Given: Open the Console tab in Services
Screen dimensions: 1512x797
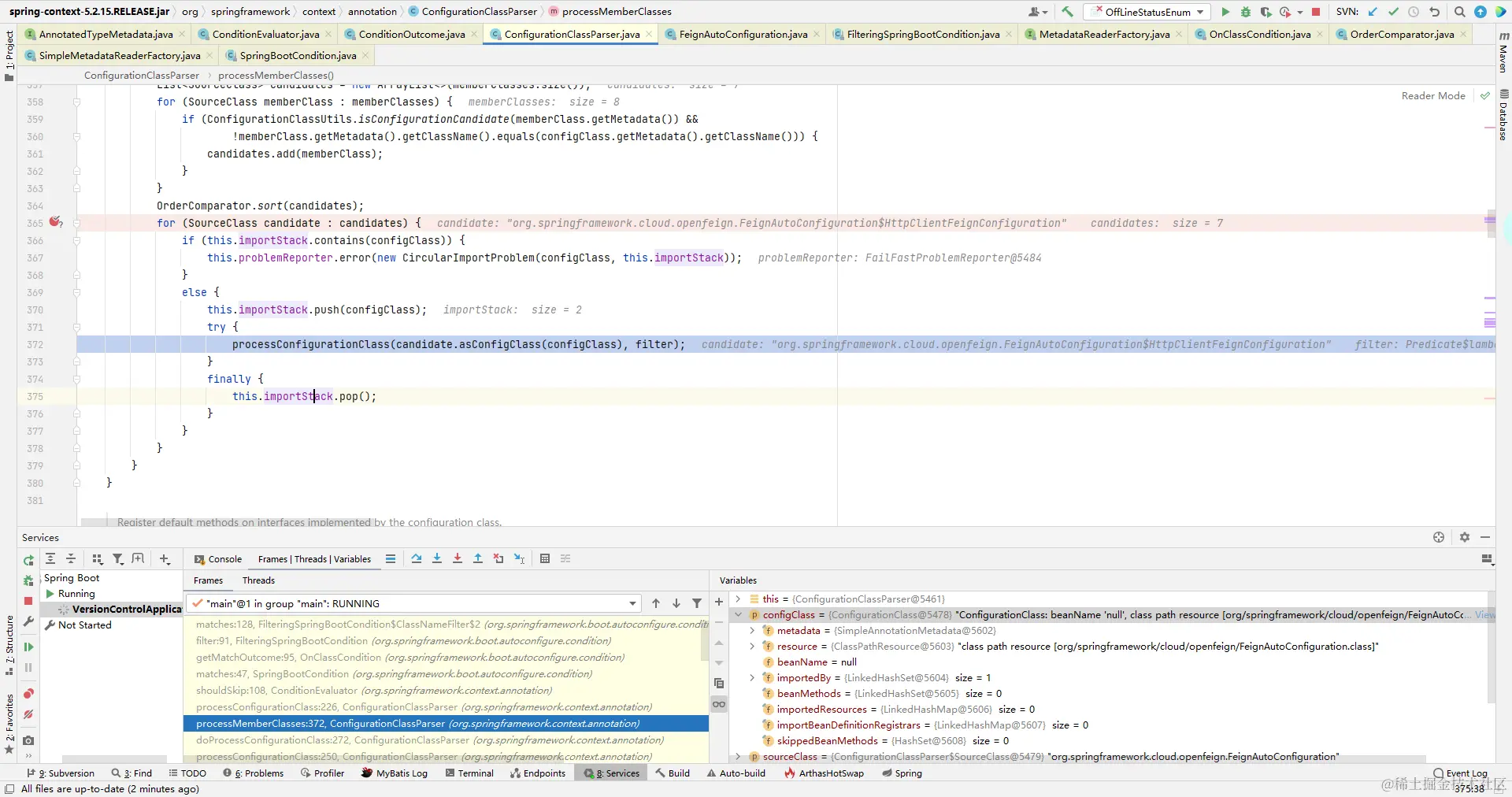Looking at the screenshot, I should (218, 559).
